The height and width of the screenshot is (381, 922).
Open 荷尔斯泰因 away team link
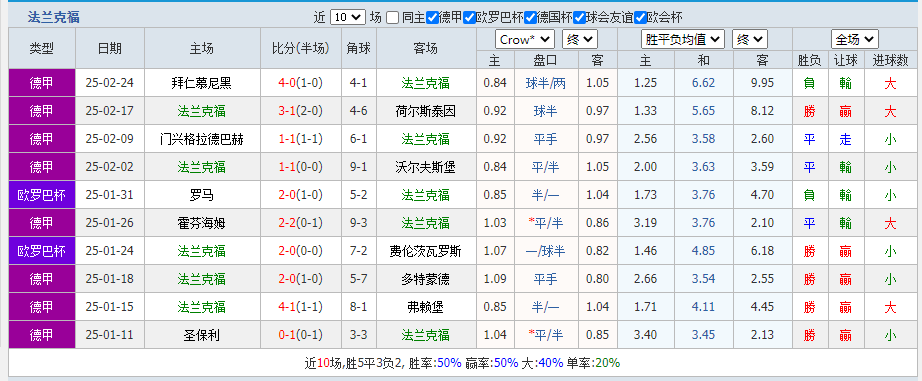point(426,111)
